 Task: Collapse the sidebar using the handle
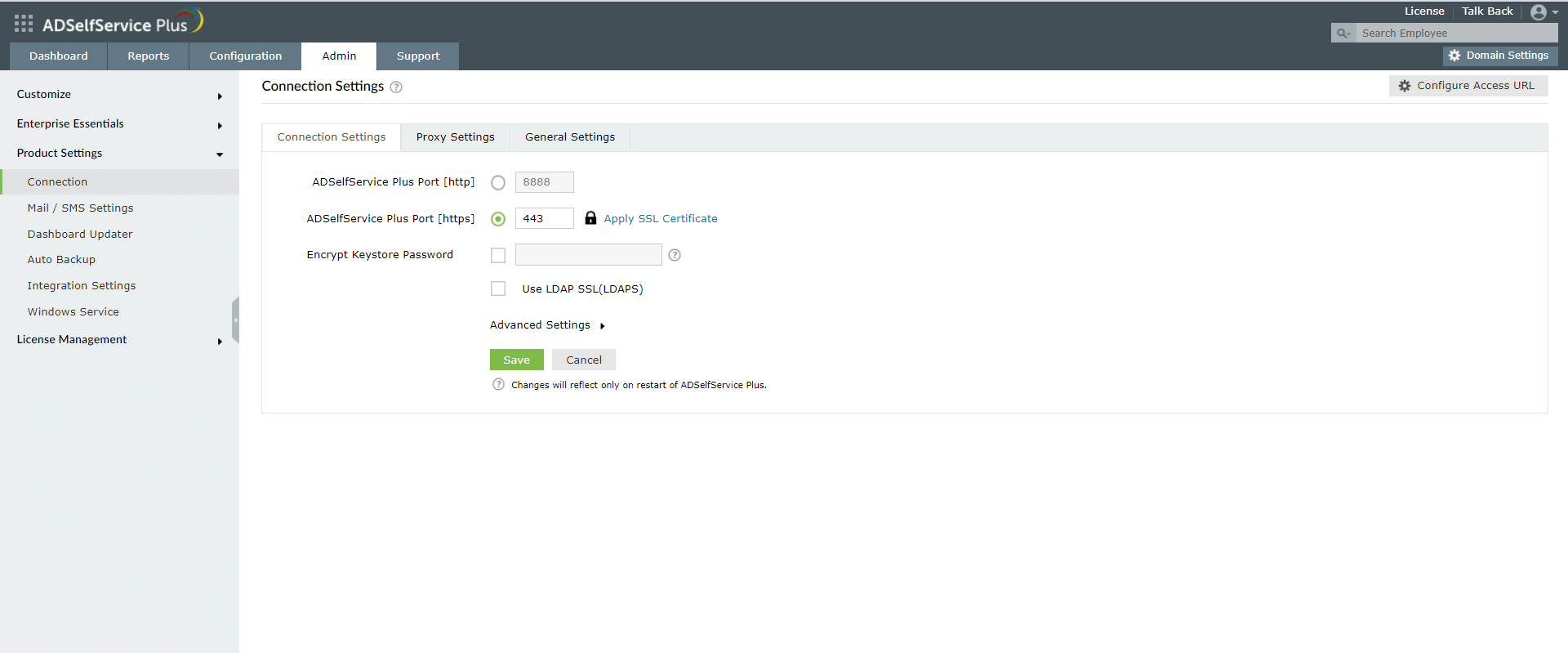tap(235, 320)
